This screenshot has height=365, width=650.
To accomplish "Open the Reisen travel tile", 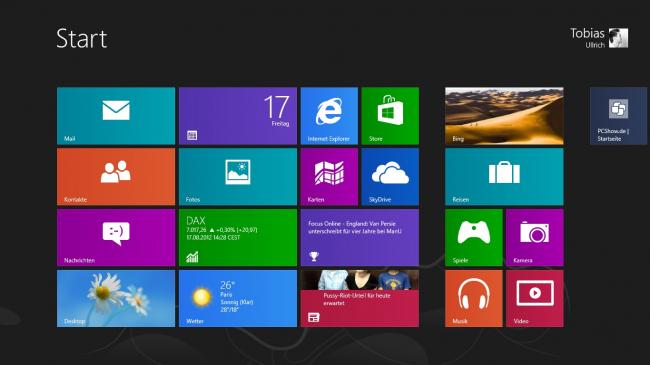I will click(504, 177).
